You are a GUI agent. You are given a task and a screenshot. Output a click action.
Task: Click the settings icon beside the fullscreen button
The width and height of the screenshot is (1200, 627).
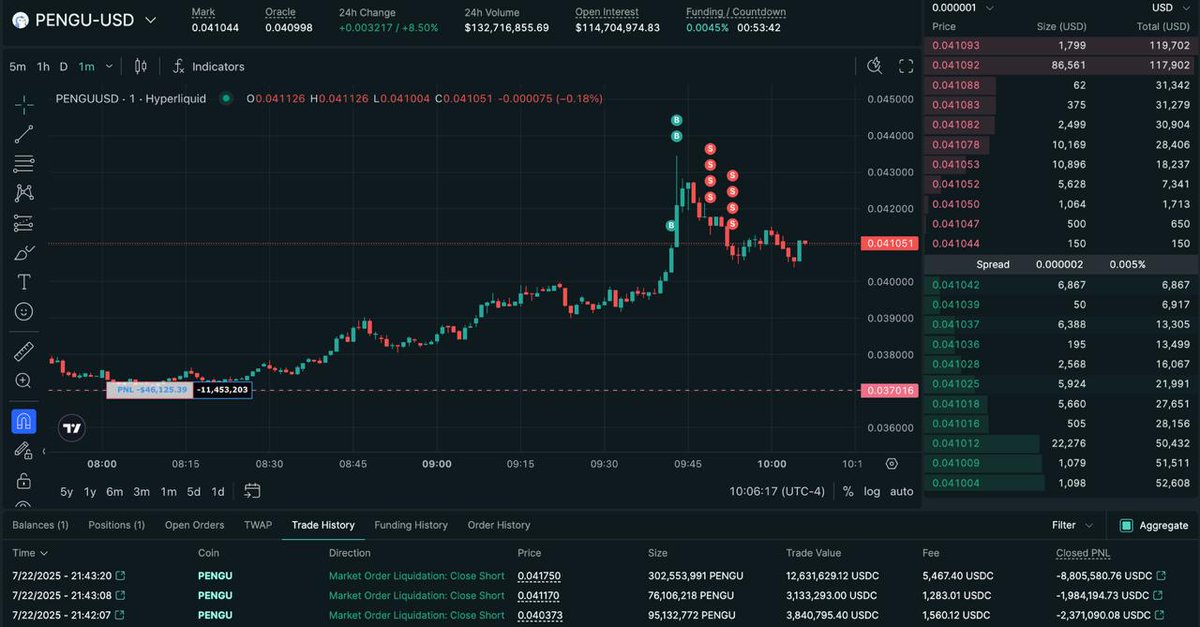(875, 66)
